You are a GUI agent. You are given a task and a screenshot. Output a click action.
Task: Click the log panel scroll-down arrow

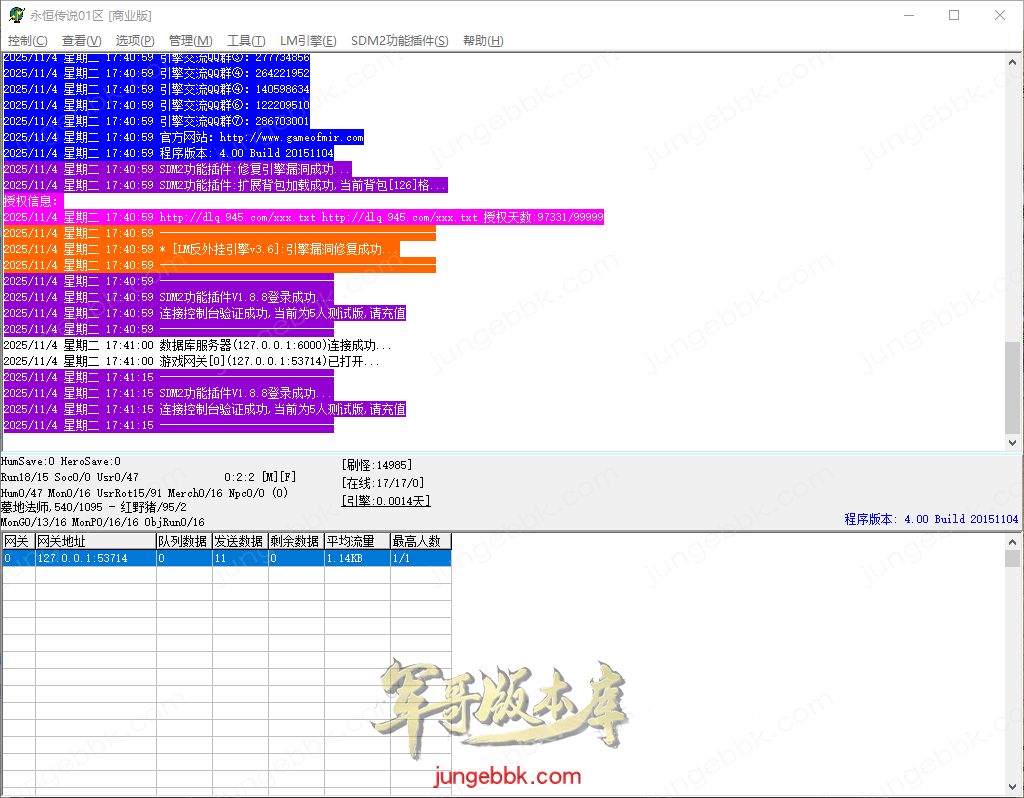tap(1012, 442)
